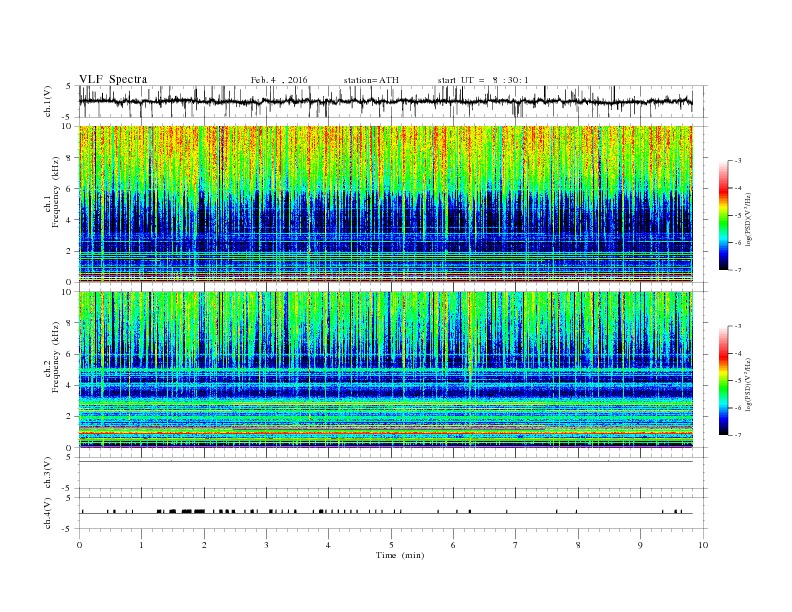Click the flat ch.3 voltage trace line
The height and width of the screenshot is (612, 792).
click(x=386, y=462)
